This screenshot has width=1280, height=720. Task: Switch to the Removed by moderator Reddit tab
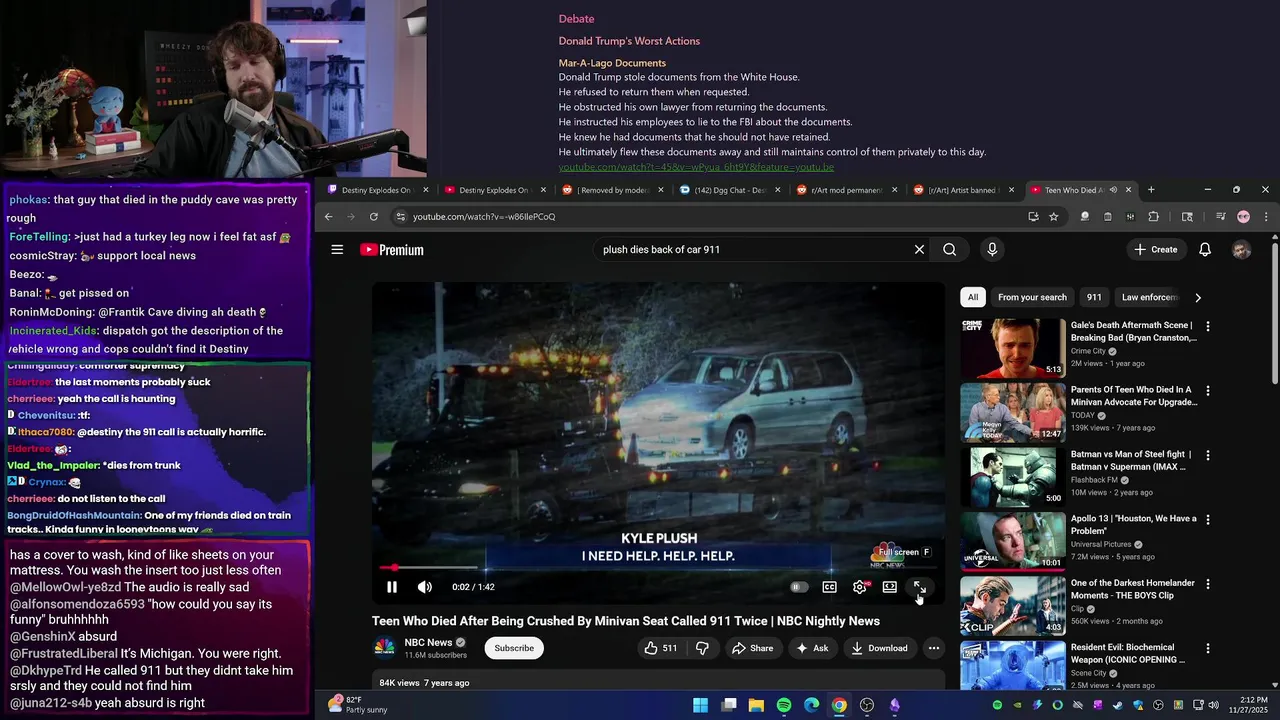[613, 190]
